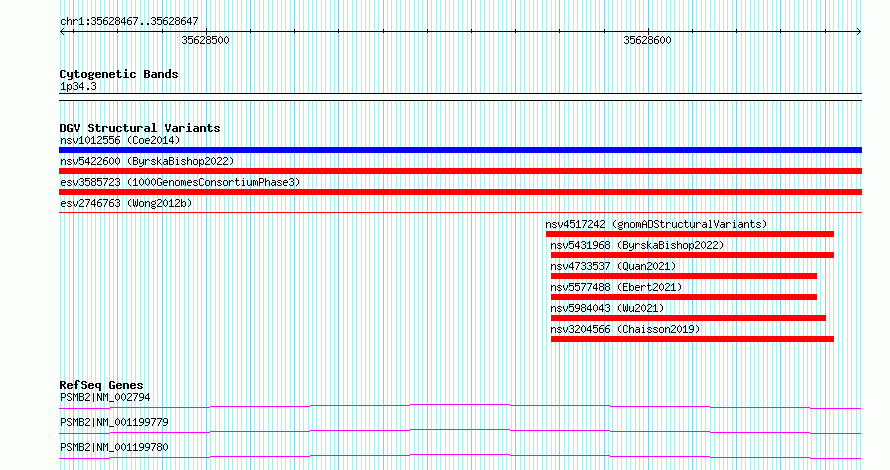Click the left arrow of the ruler

62,32
